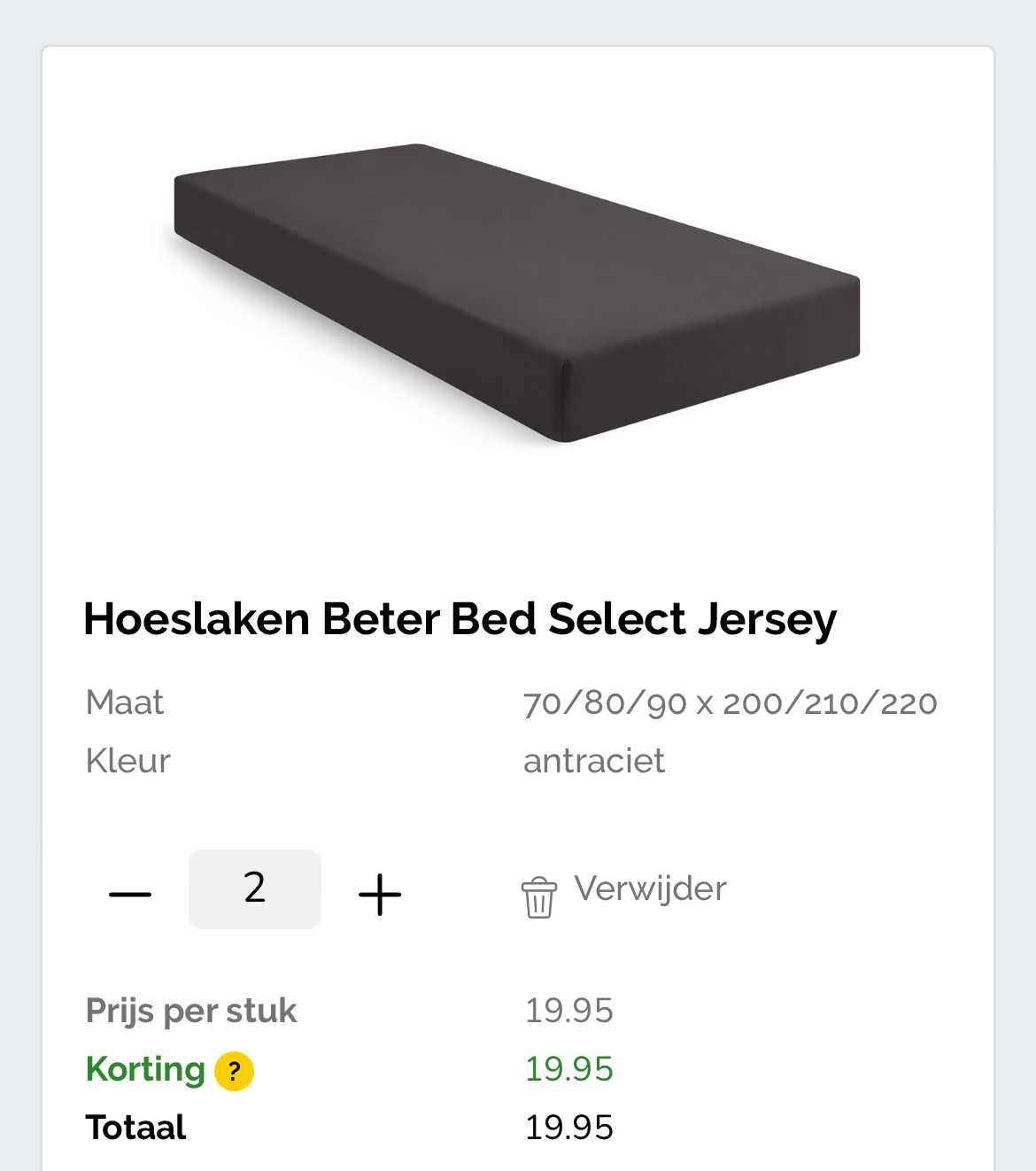This screenshot has width=1036, height=1171.
Task: Select the Maat value 70/80/90 x 200/210/220
Action: (731, 702)
